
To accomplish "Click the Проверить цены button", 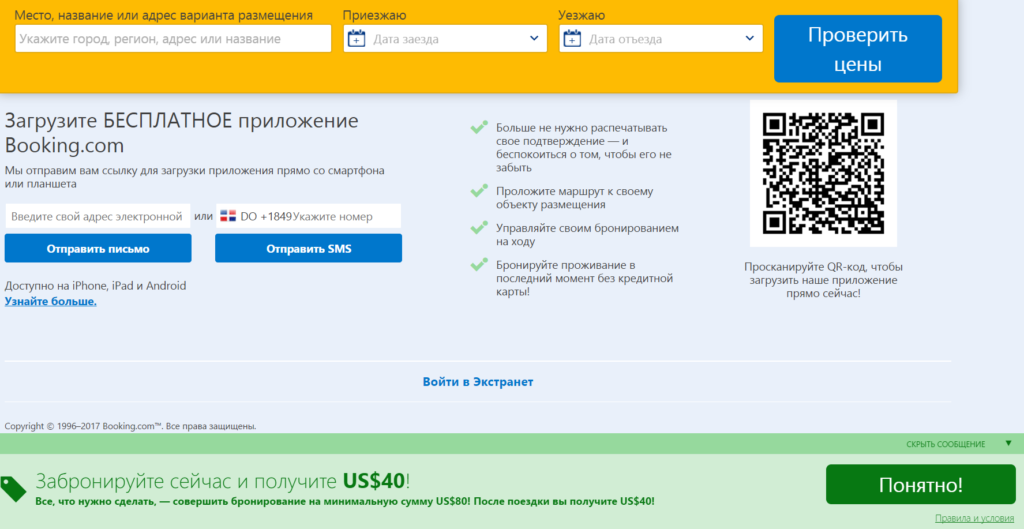I will (x=858, y=49).
